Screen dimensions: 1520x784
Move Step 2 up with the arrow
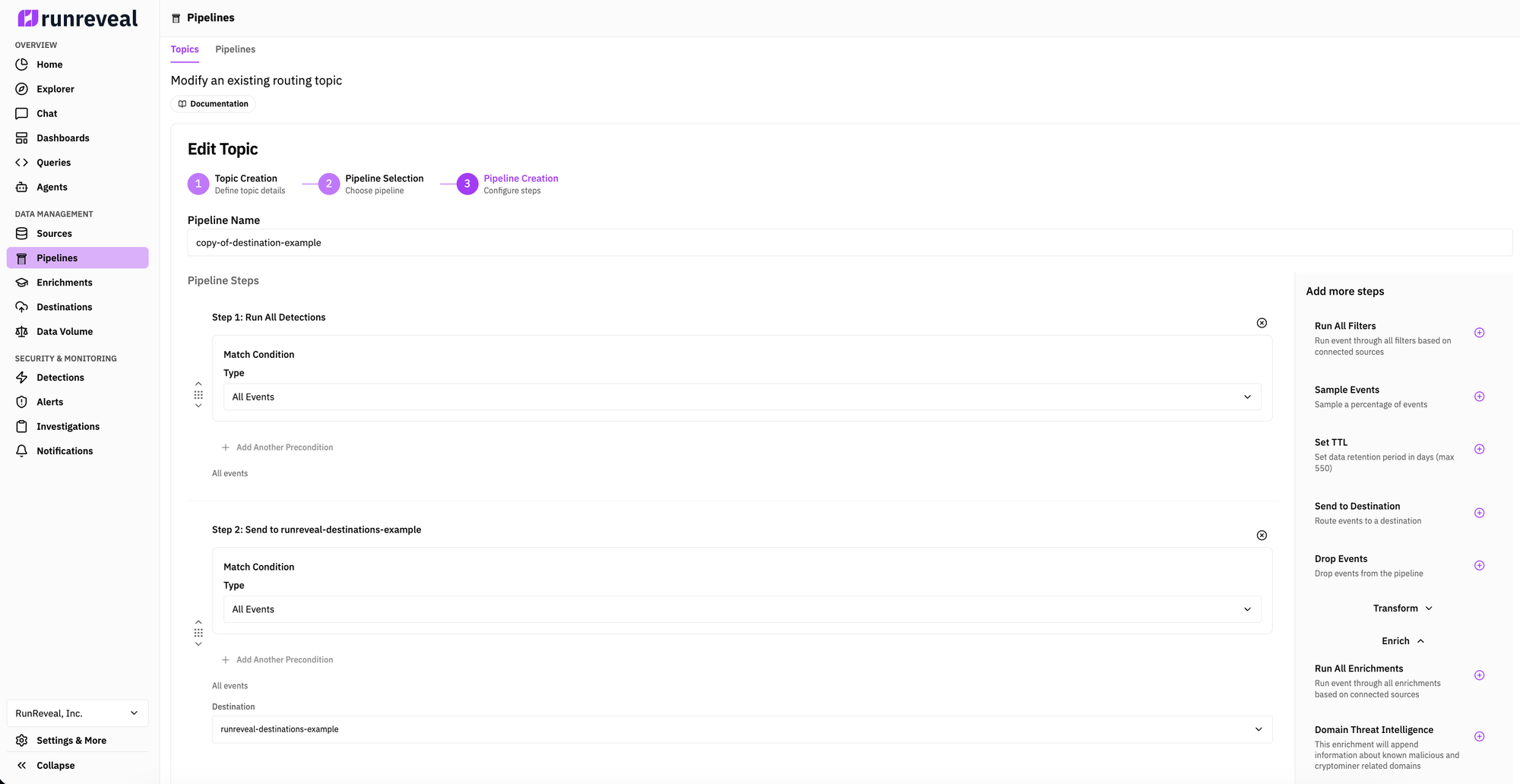[x=198, y=622]
